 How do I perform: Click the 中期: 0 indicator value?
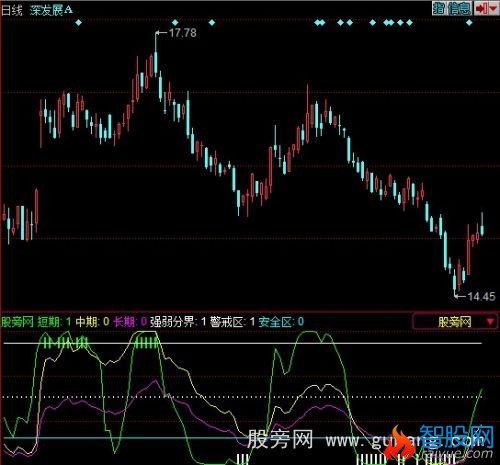coord(92,322)
